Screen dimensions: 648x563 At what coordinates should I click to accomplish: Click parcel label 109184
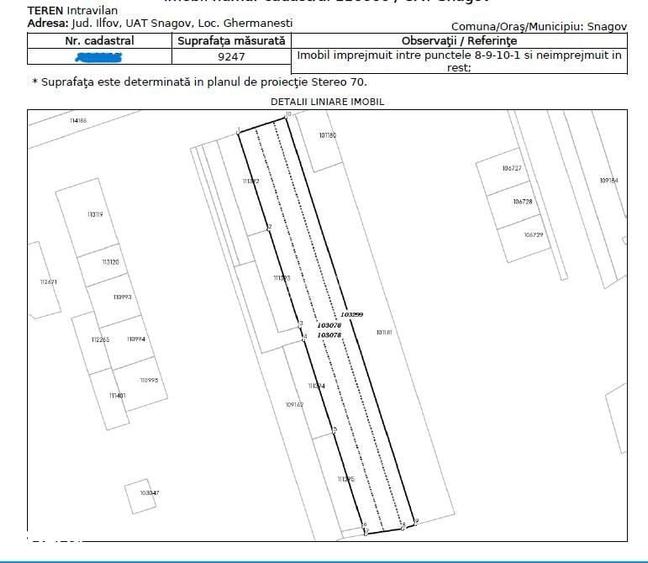[609, 180]
